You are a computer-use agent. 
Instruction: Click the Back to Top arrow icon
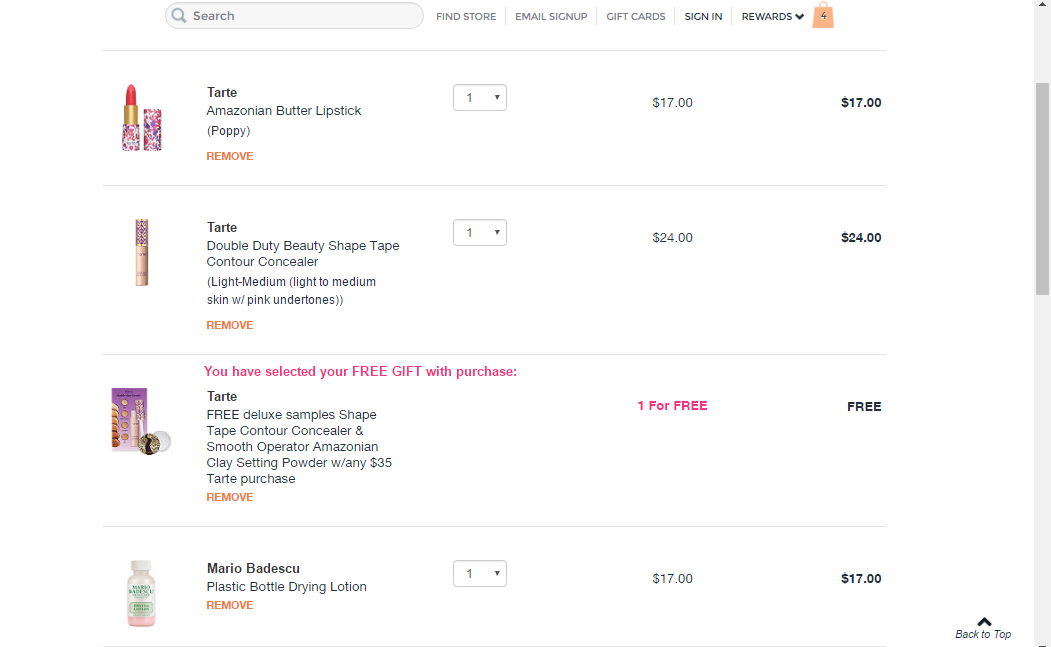point(984,622)
